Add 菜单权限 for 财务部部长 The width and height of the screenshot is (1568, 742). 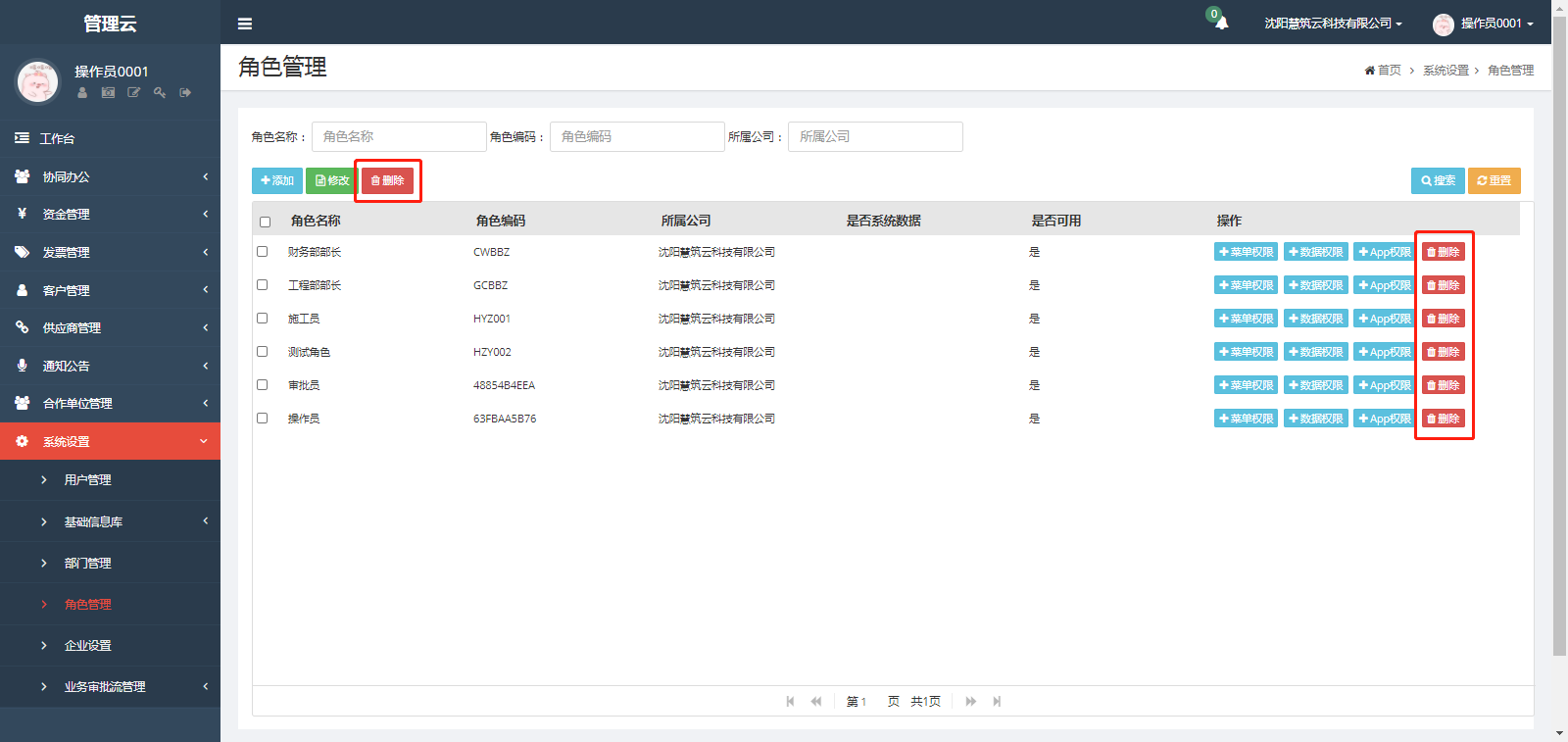1246,252
